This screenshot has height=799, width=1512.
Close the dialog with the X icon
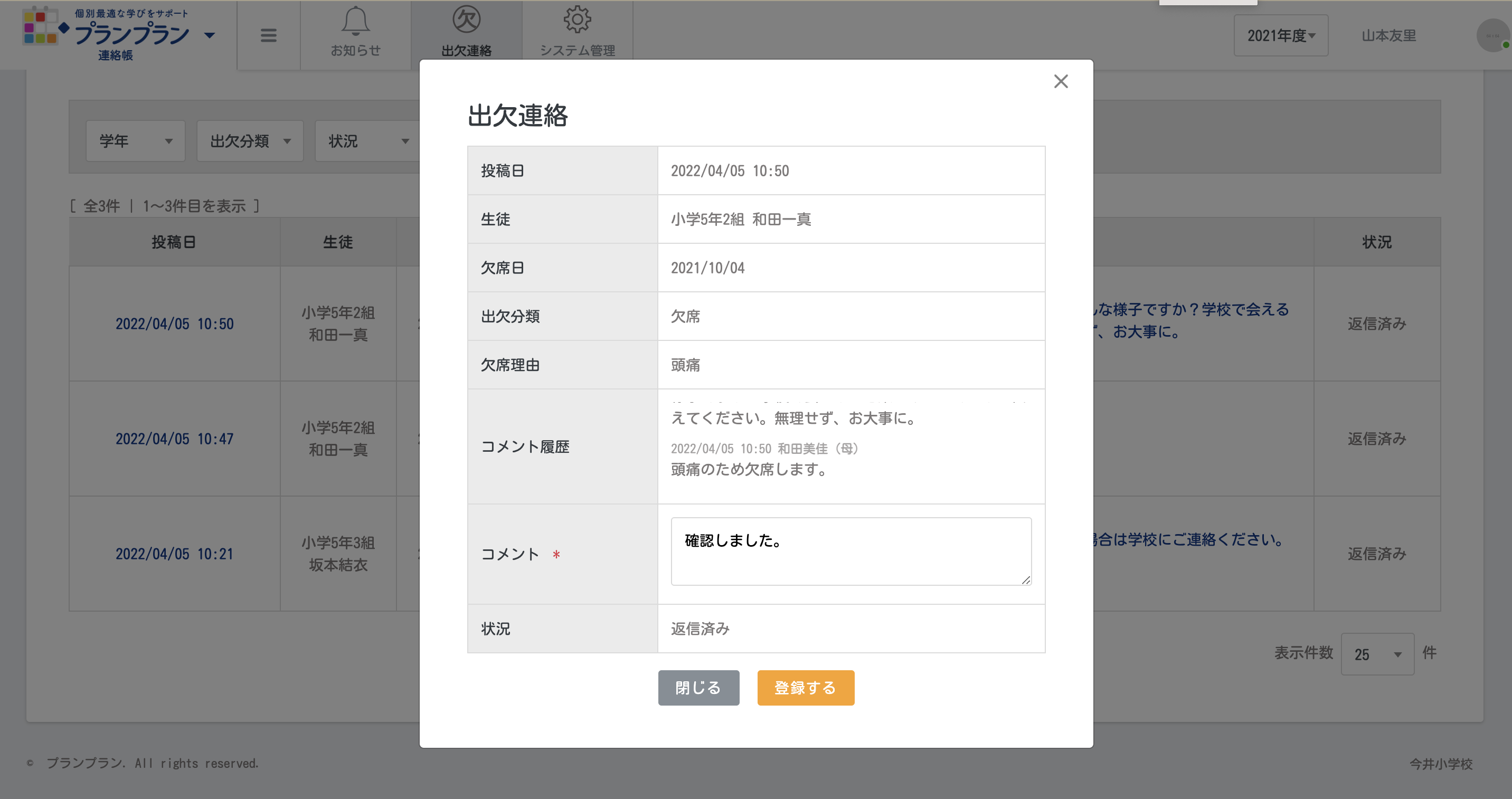click(x=1060, y=81)
